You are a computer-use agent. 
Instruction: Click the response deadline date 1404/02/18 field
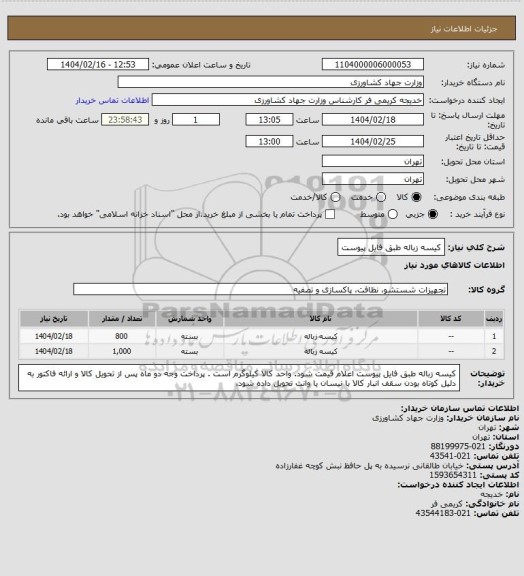373,120
